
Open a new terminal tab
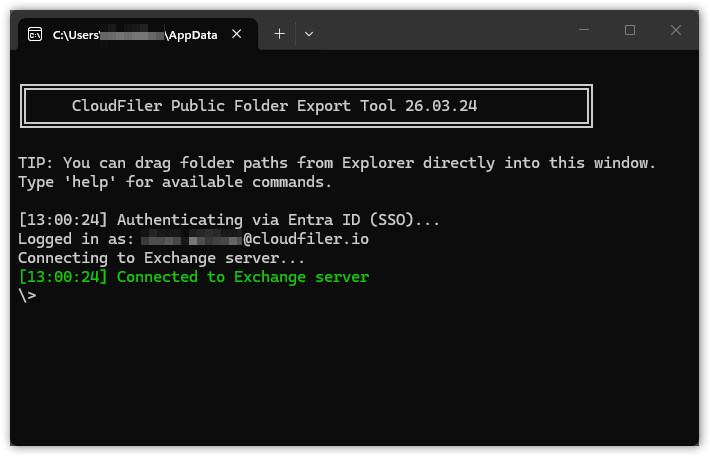pos(279,34)
